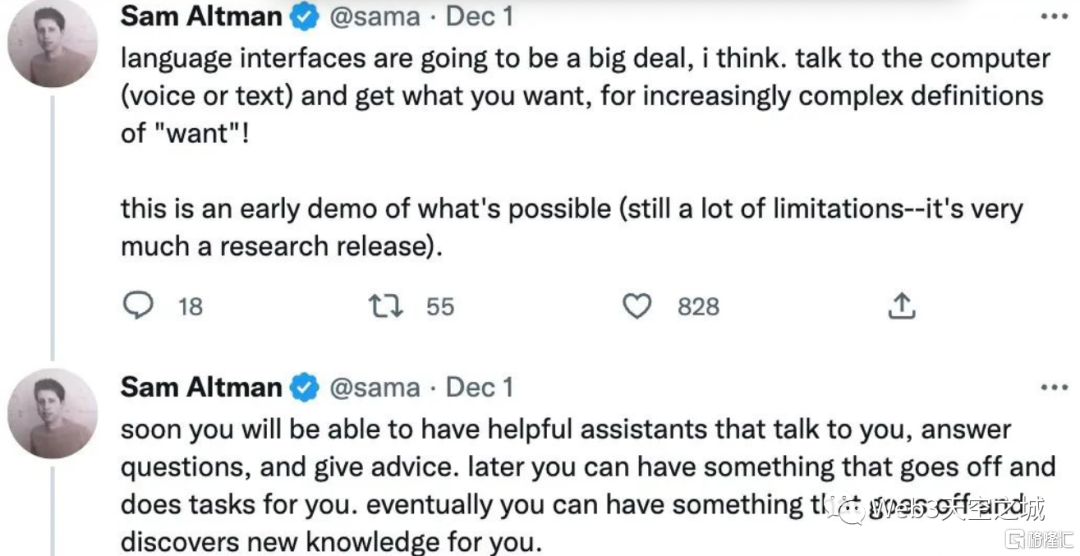Click the share upload arrow icon
This screenshot has width=1080, height=556.
click(x=902, y=305)
